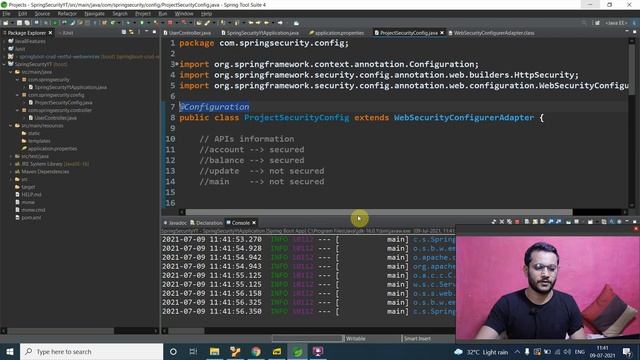The height and width of the screenshot is (360, 640).
Task: Close the ProjectSecurityConfig.java editor tab
Action: pos(442,33)
